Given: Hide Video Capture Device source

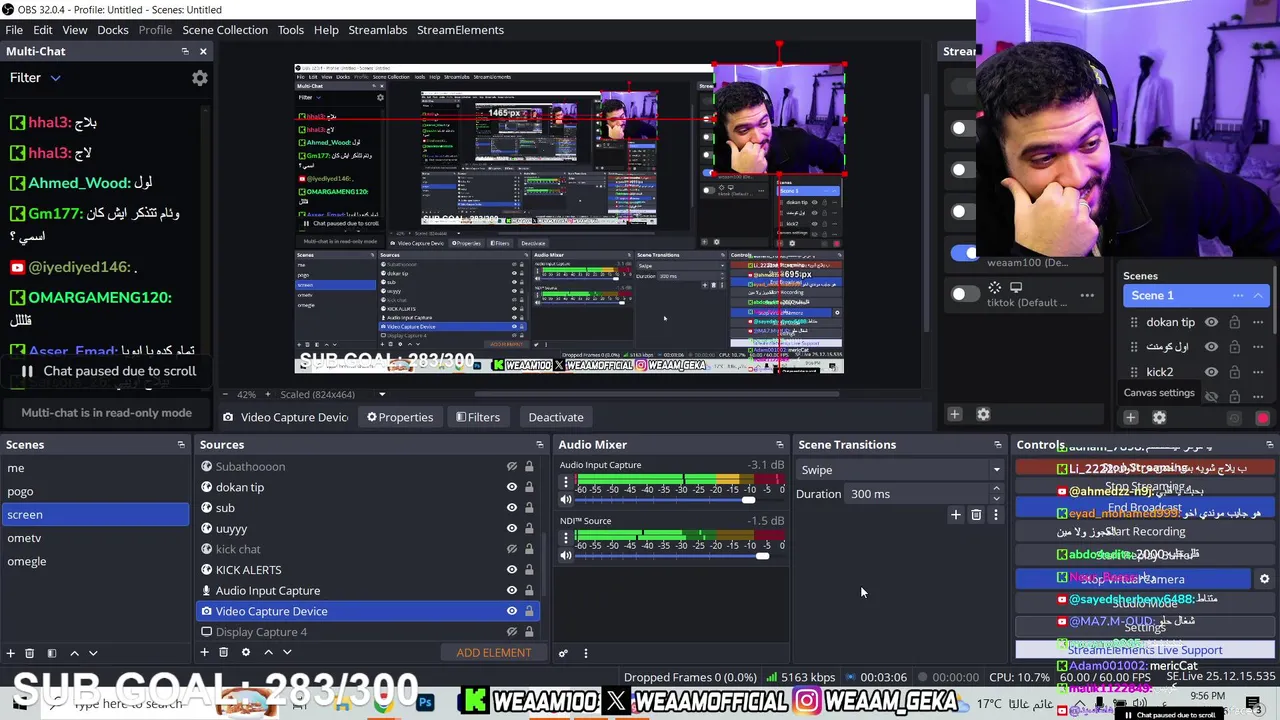Looking at the screenshot, I should (x=512, y=611).
